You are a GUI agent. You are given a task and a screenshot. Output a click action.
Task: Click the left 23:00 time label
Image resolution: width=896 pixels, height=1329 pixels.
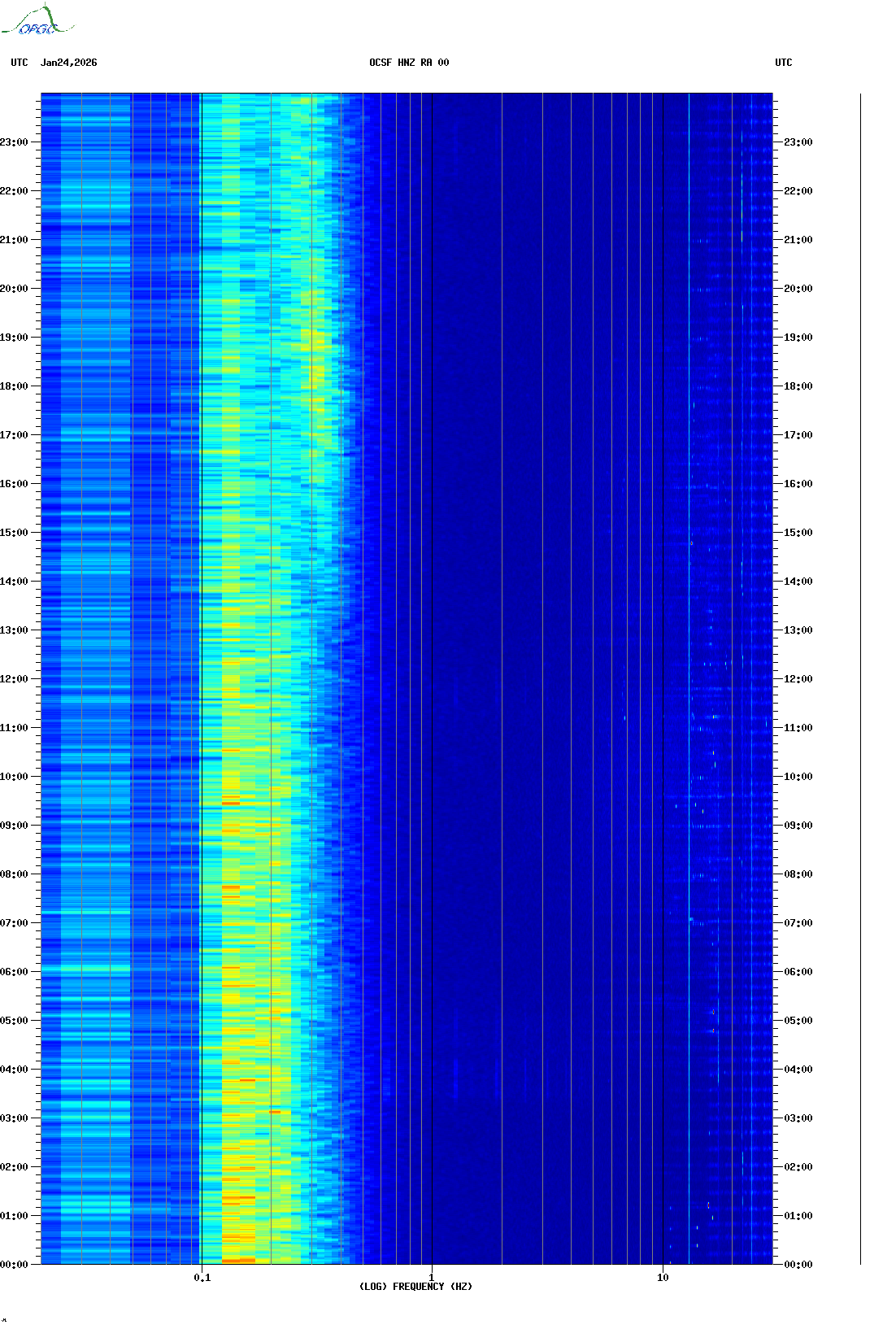[x=14, y=142]
